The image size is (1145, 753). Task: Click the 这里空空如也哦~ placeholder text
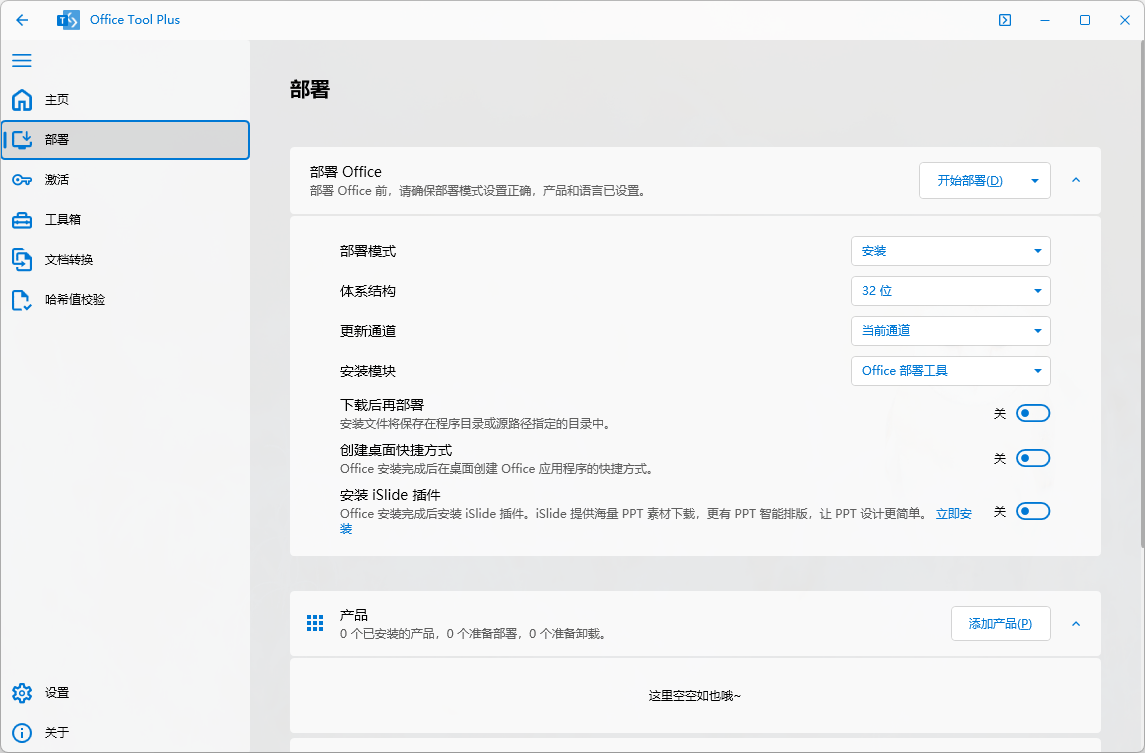click(x=694, y=696)
